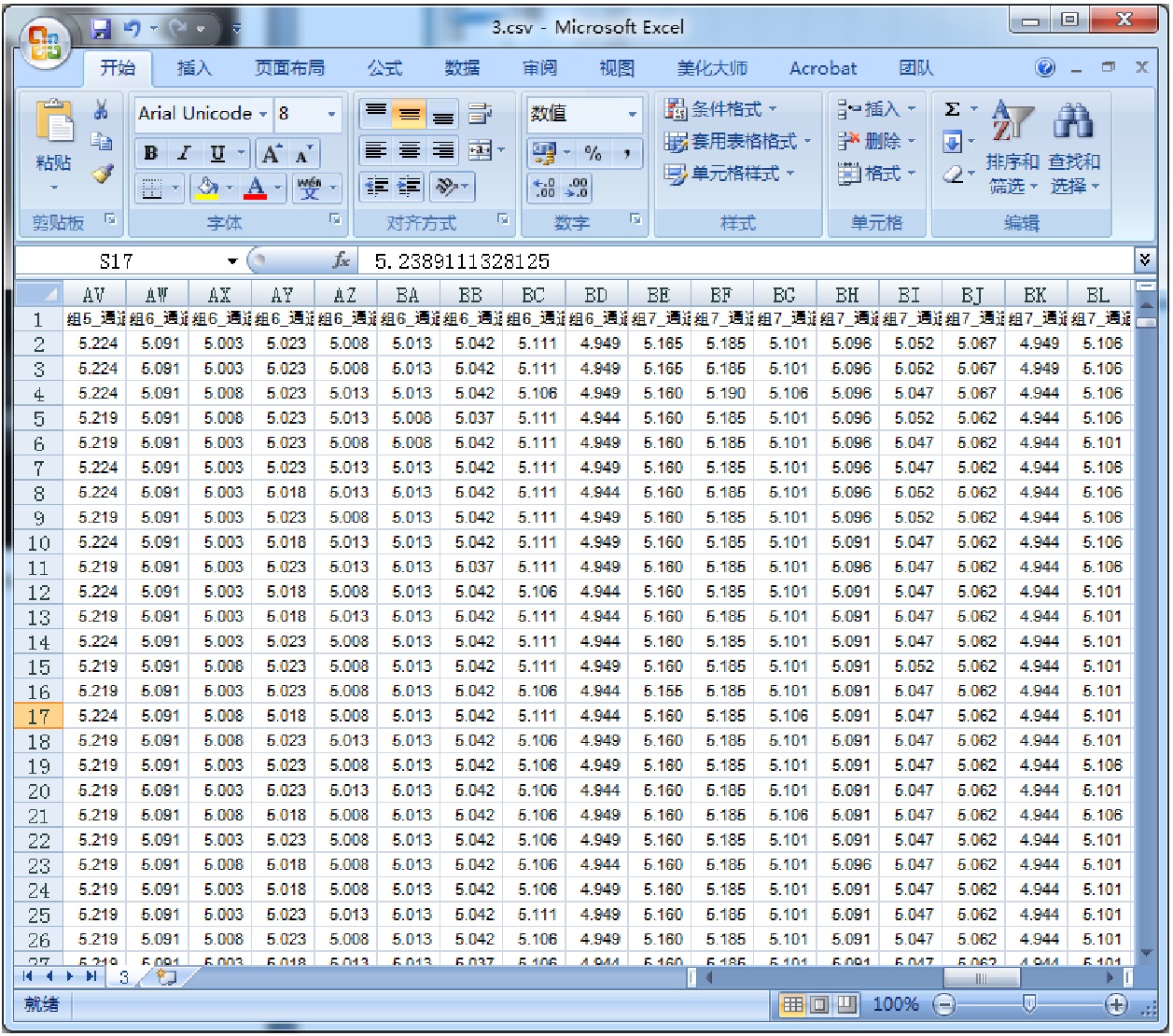Click the AutoSum sigma icon
The image size is (1173, 1036).
pos(953,109)
